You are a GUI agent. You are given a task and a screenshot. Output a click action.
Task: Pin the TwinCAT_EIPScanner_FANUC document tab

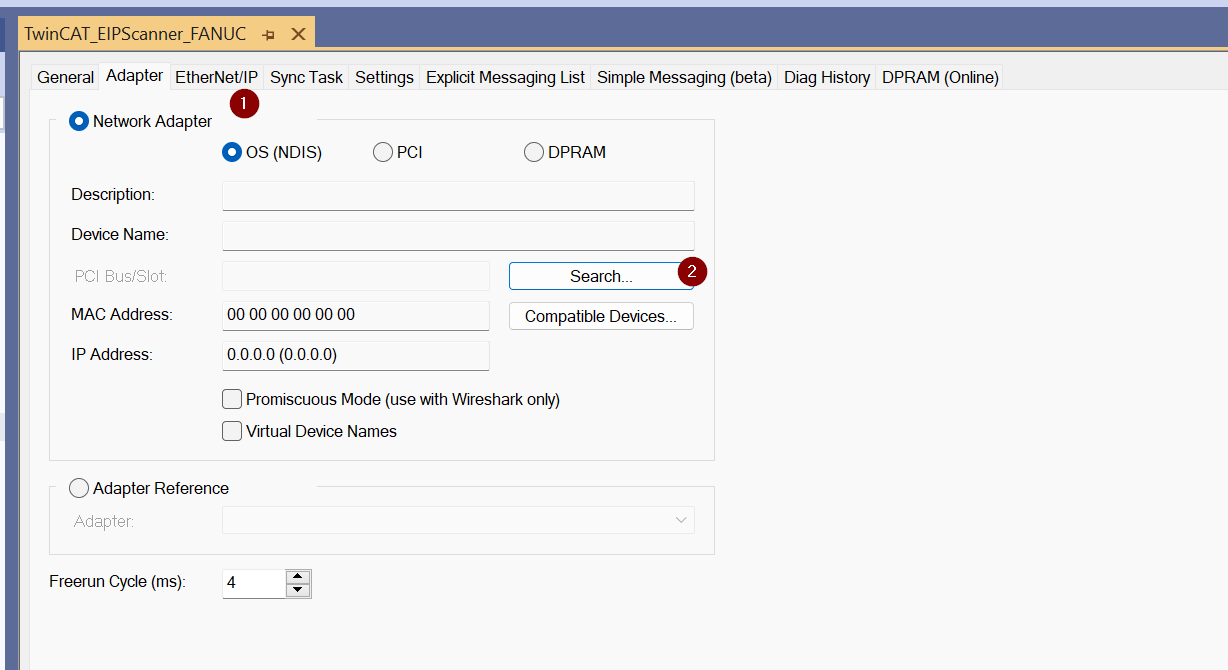[x=268, y=34]
